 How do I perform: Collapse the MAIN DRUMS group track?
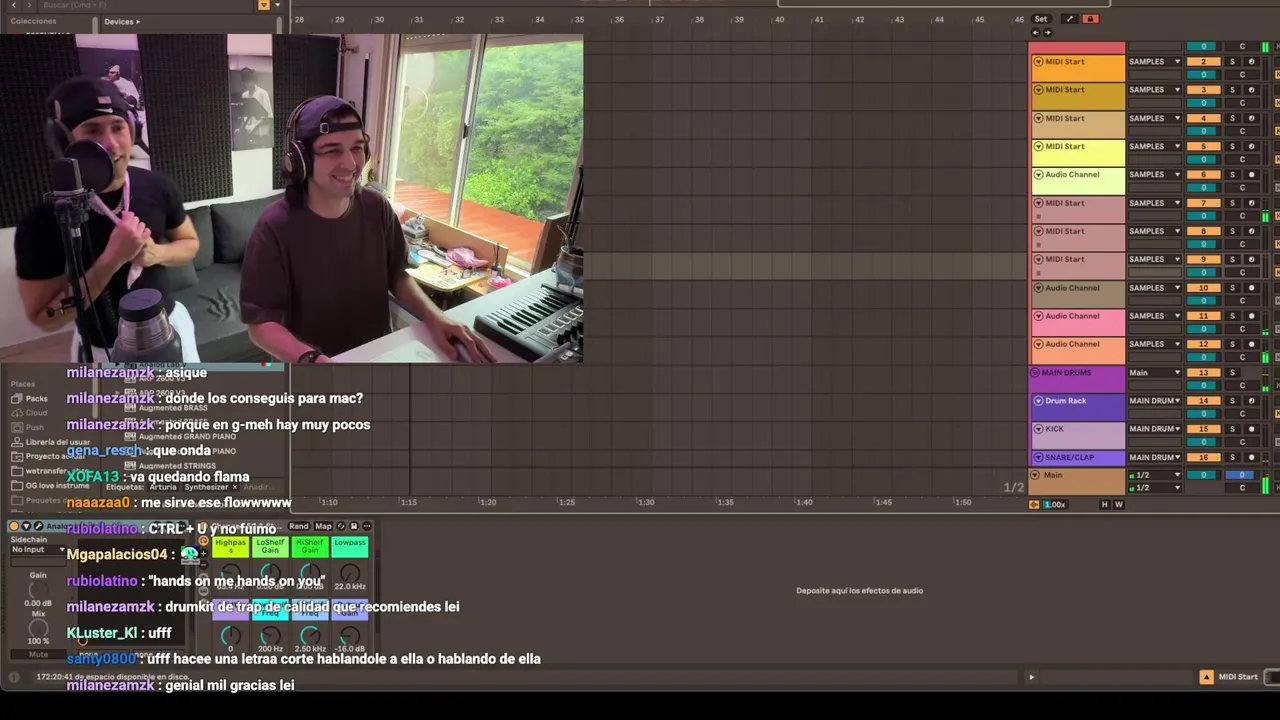pos(1036,373)
